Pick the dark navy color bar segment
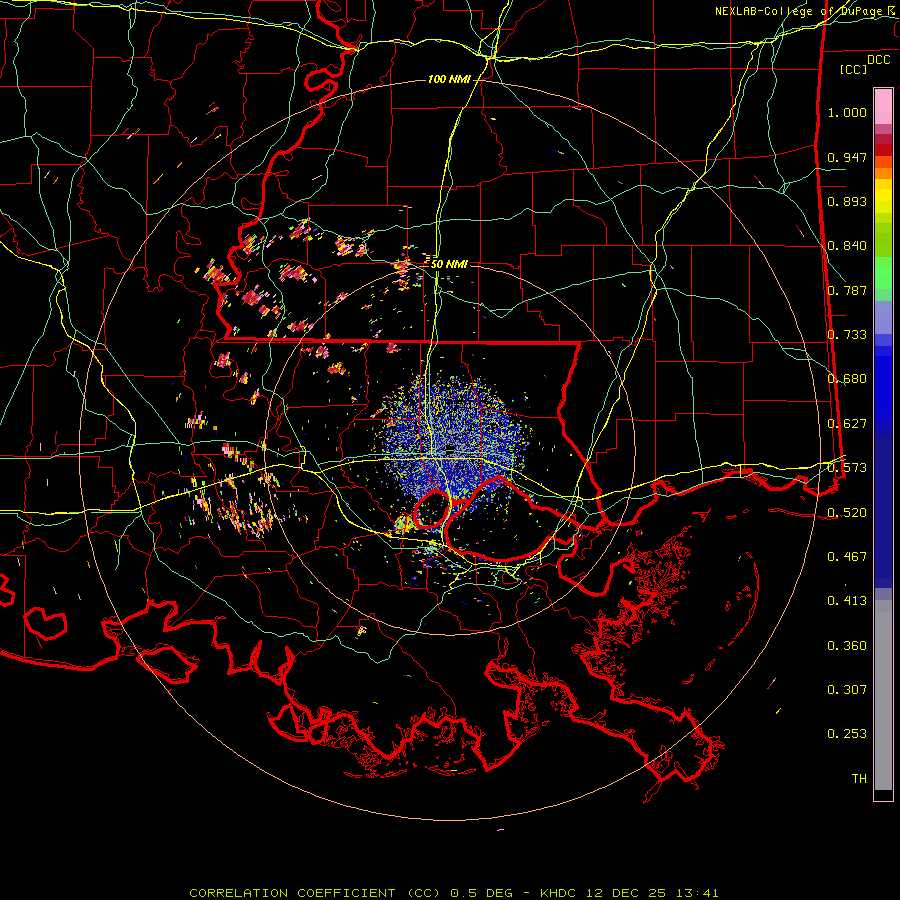 tap(883, 511)
